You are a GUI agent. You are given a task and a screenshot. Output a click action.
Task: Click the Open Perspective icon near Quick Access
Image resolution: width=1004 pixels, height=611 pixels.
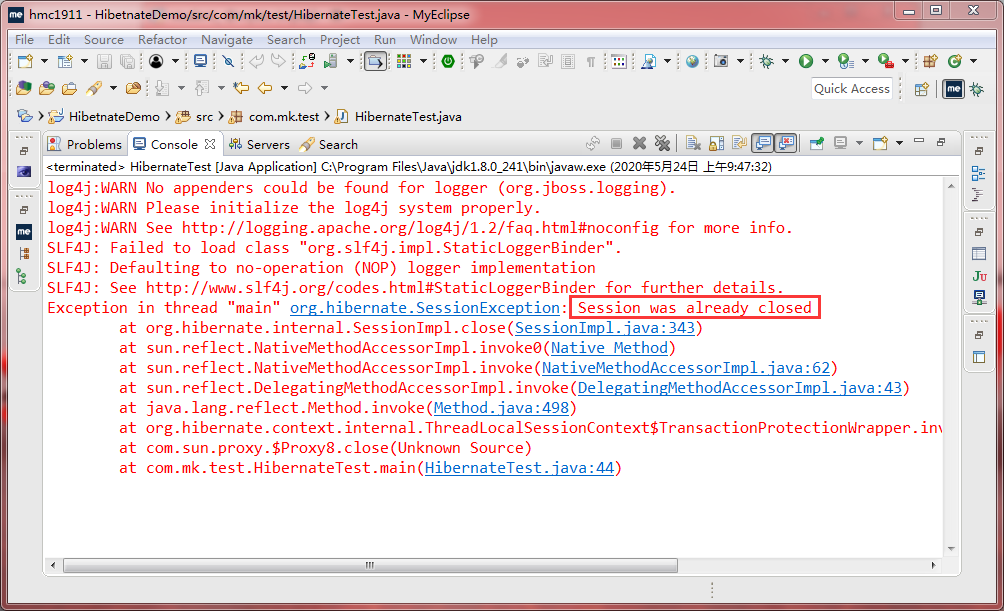pos(921,89)
